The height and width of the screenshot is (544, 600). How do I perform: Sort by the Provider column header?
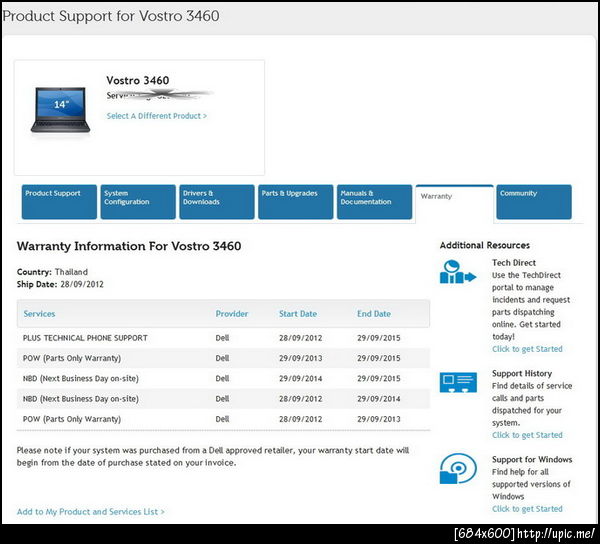232,314
